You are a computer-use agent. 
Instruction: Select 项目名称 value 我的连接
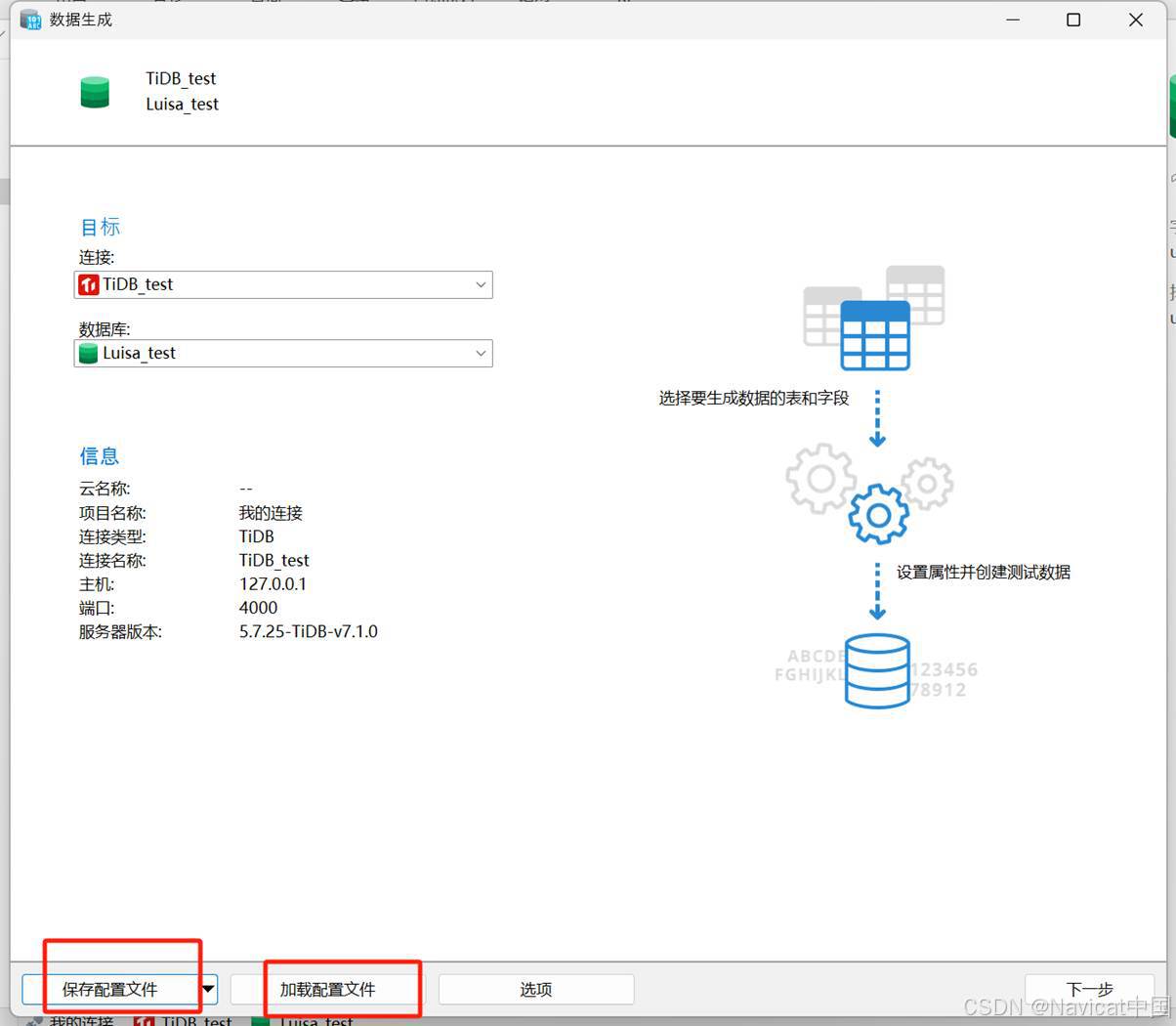(x=271, y=512)
